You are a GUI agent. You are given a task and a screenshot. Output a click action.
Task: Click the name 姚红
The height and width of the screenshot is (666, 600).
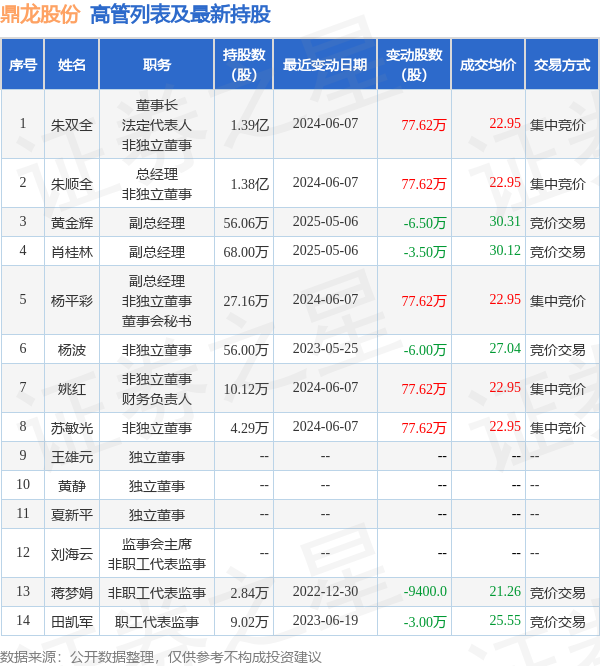pyautogui.click(x=72, y=389)
